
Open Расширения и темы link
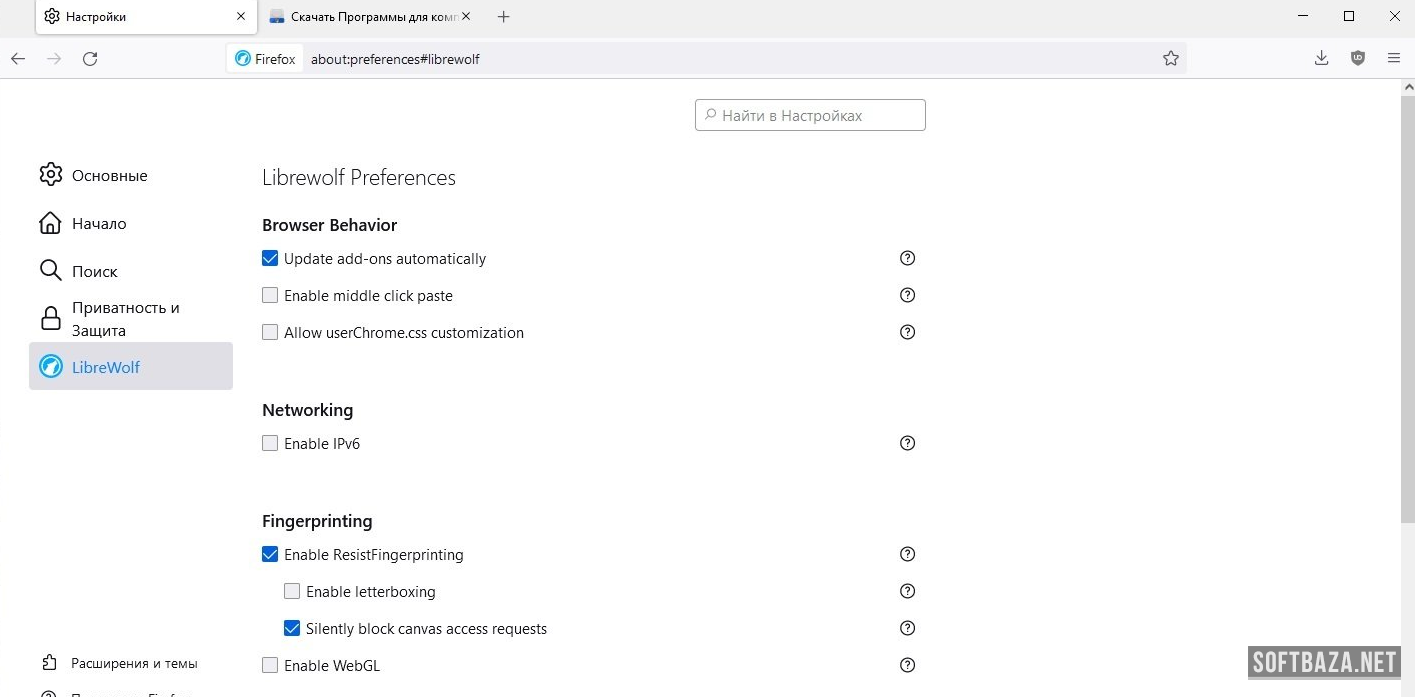coord(134,663)
